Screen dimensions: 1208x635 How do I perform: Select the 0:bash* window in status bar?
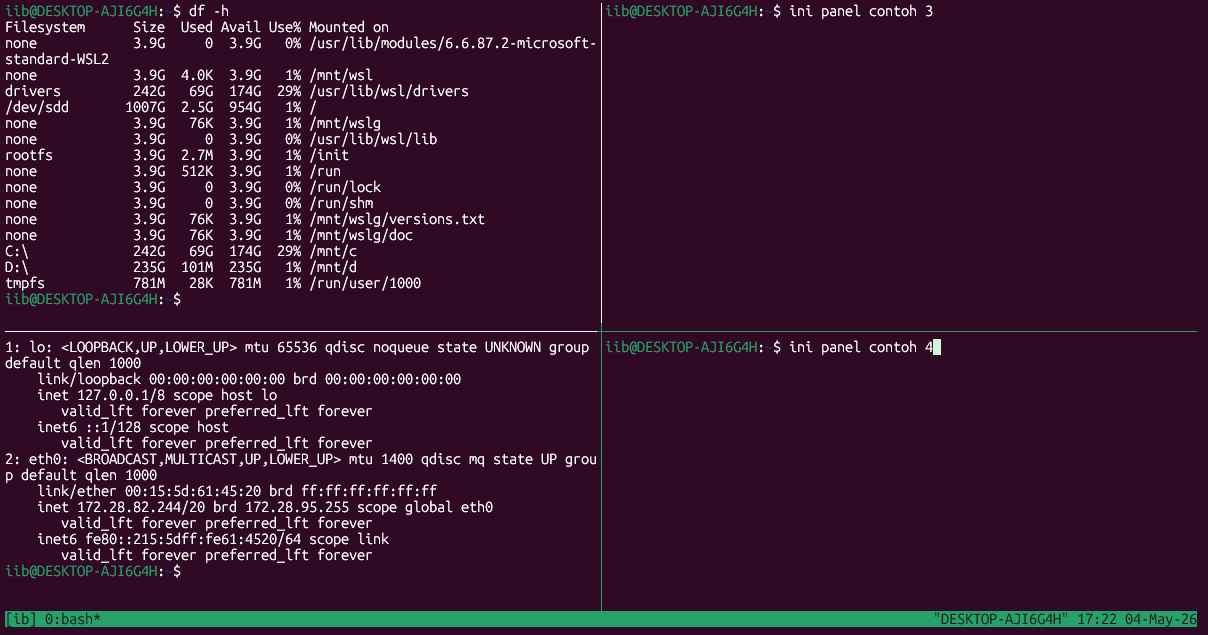click(x=73, y=620)
